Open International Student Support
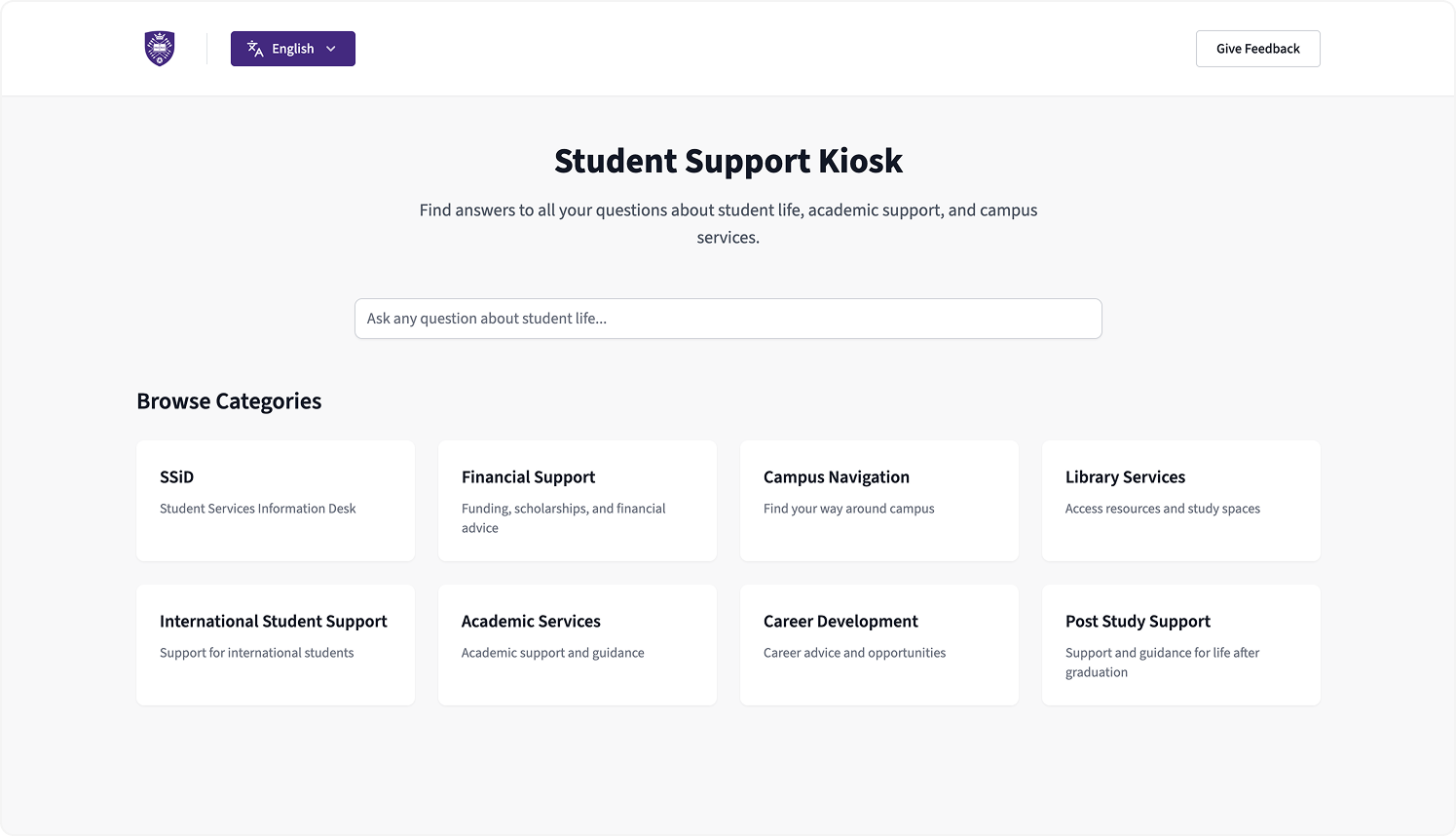This screenshot has height=836, width=1456. 276,644
